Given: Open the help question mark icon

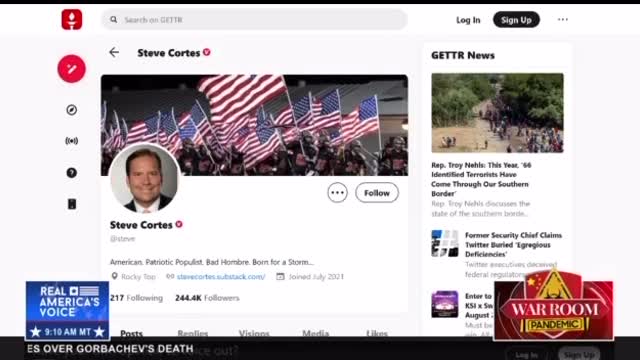Looking at the screenshot, I should pyautogui.click(x=71, y=173).
